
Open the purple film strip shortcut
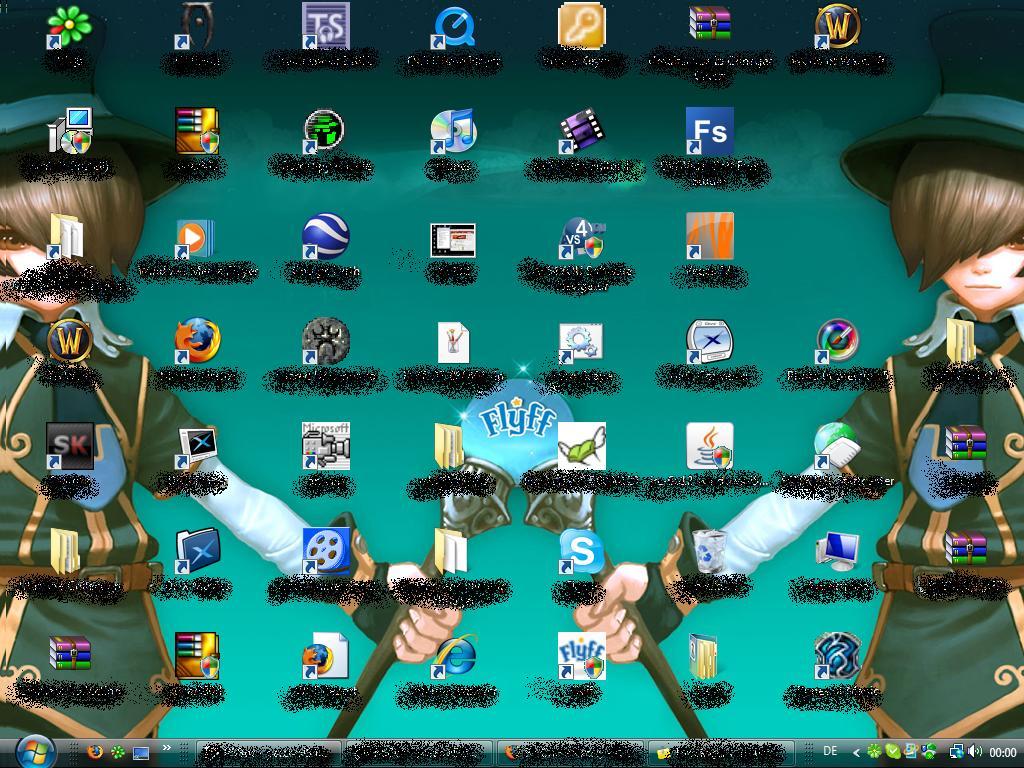point(581,131)
